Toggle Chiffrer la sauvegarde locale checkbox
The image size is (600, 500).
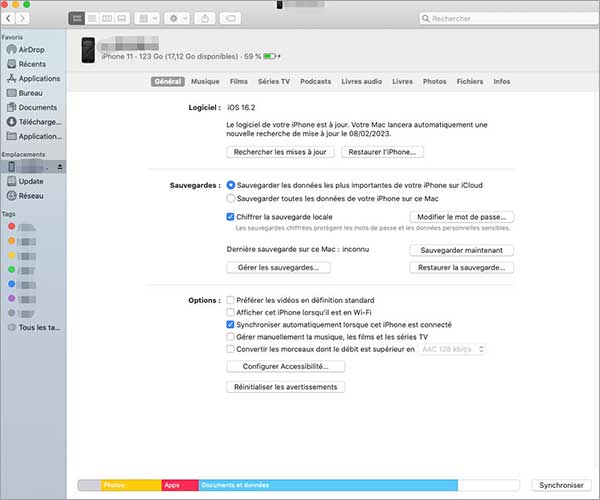(x=230, y=217)
